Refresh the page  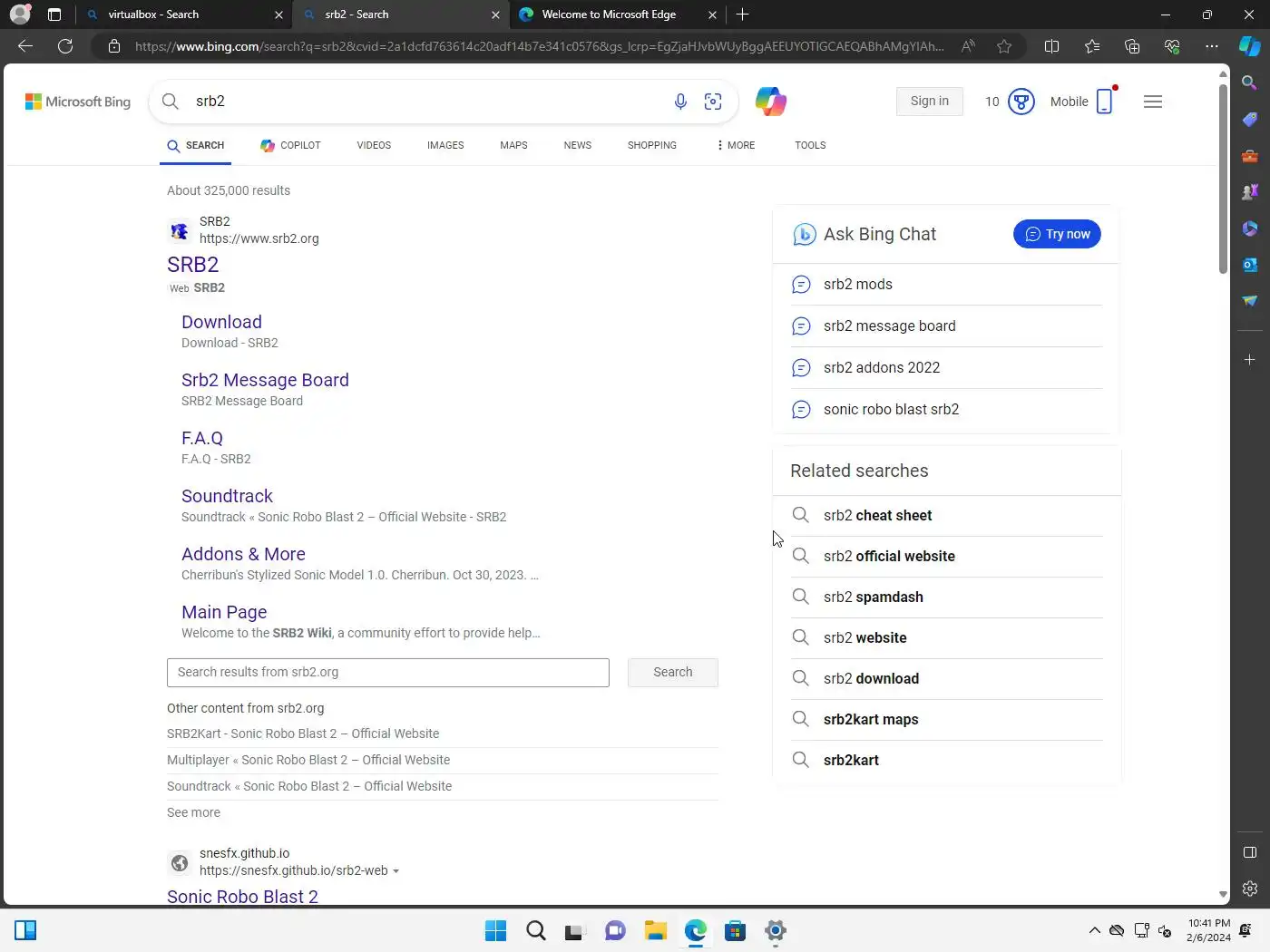(65, 46)
